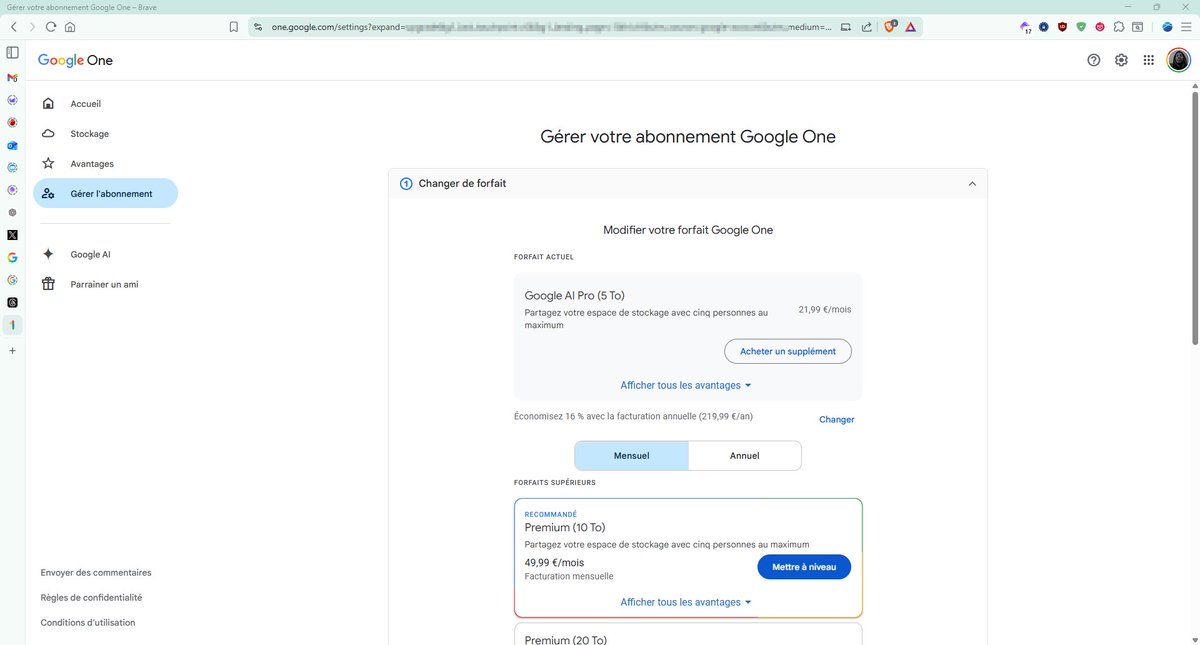
Task: Open the Google account avatar
Action: point(1179,60)
